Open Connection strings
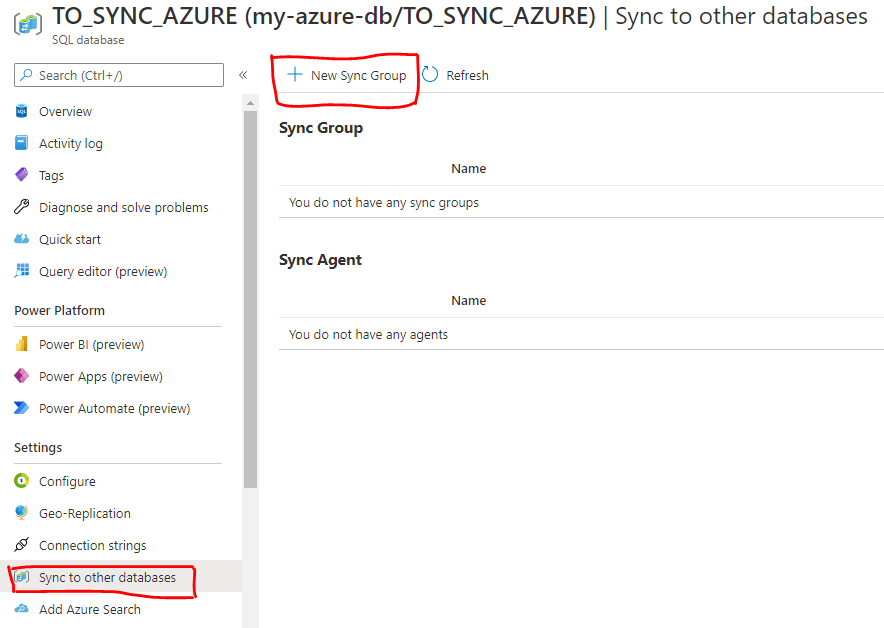Viewport: 884px width, 628px height. coord(92,546)
